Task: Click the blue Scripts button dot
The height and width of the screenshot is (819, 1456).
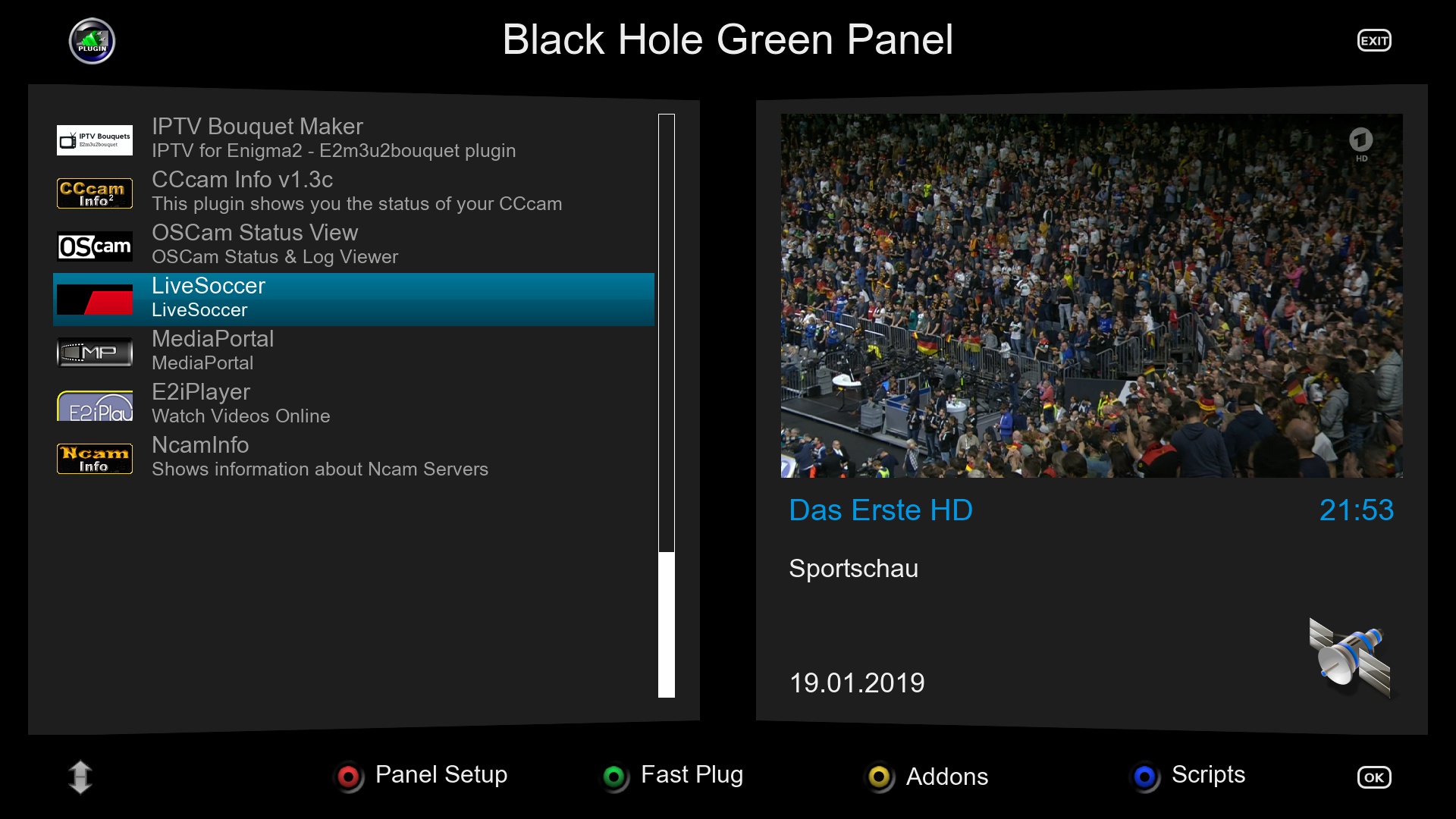Action: click(x=1145, y=777)
